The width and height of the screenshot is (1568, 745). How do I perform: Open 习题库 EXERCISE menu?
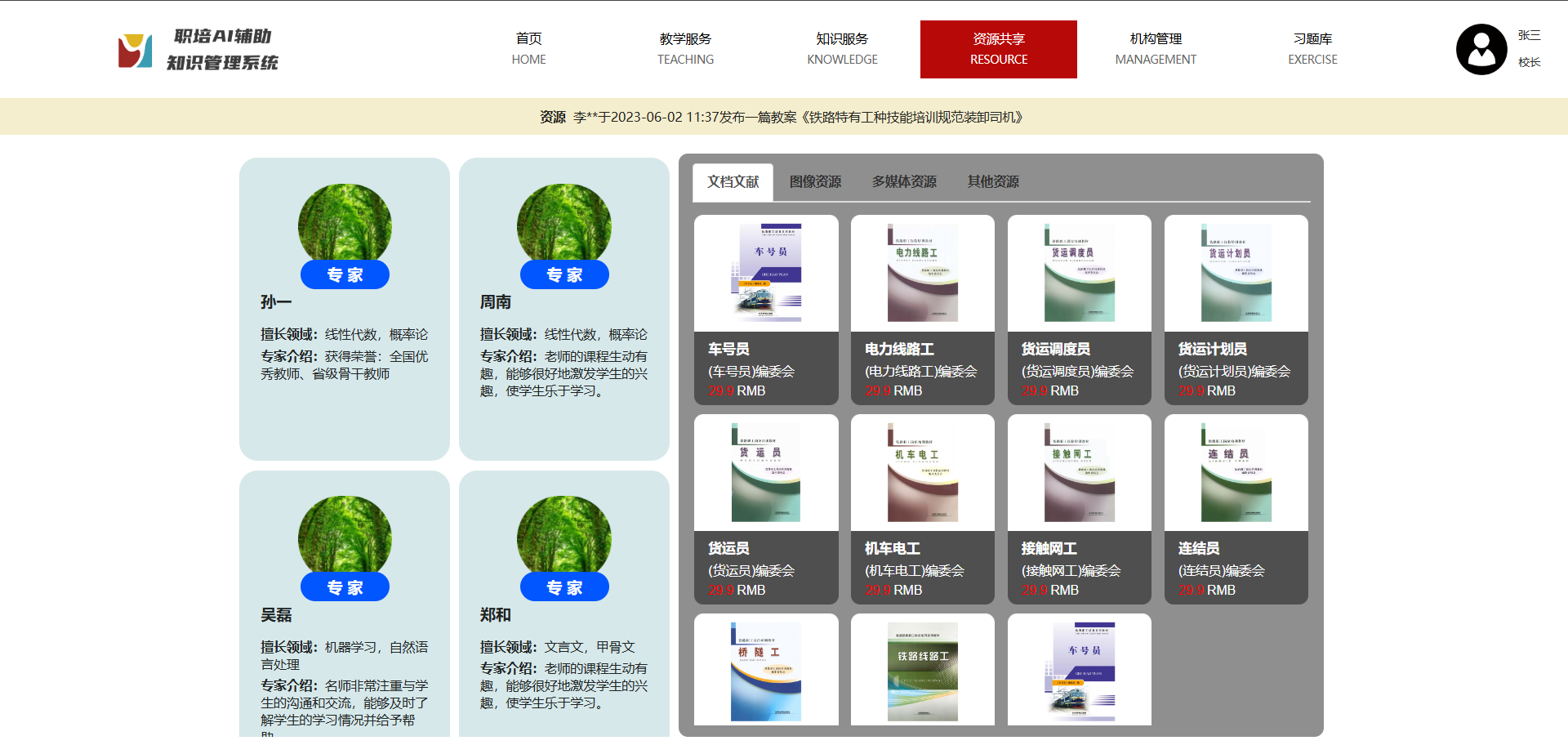point(1312,49)
